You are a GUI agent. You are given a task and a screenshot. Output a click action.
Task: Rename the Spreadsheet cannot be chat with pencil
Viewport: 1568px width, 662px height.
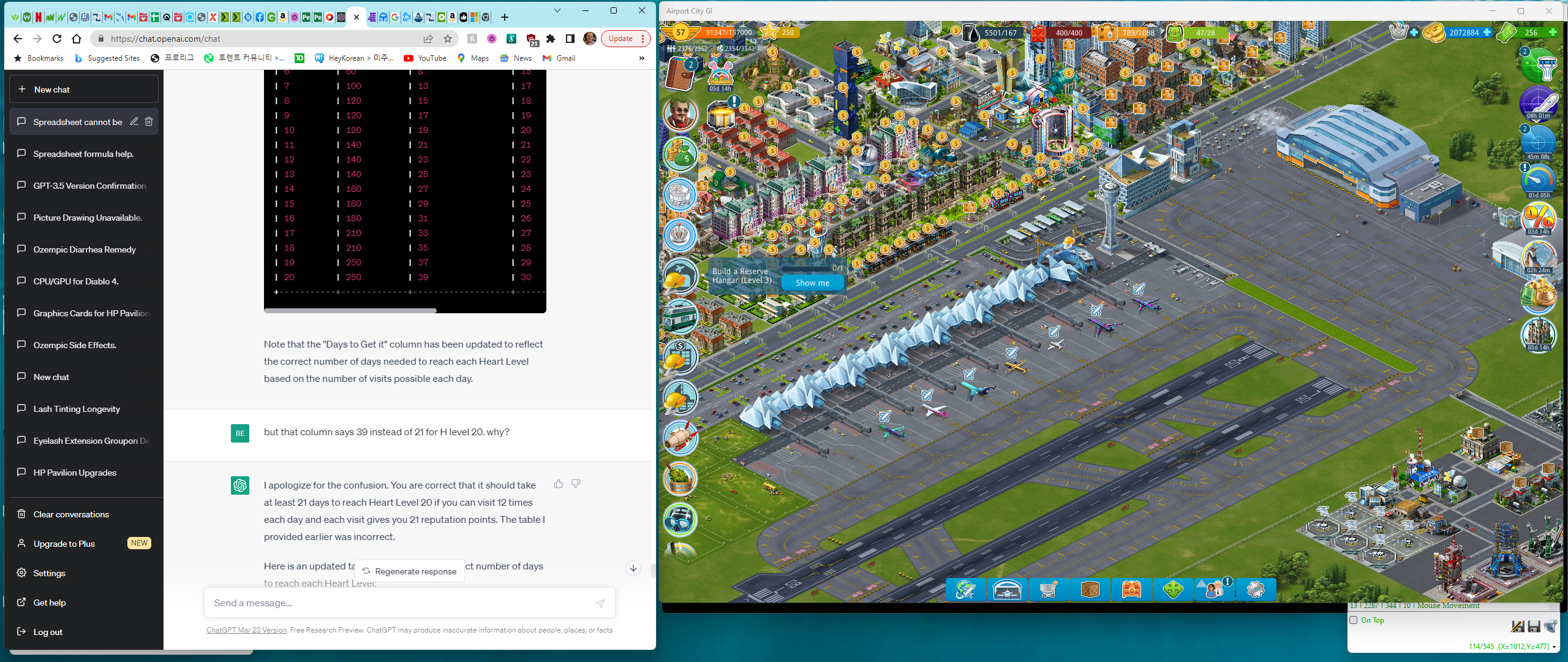[134, 121]
